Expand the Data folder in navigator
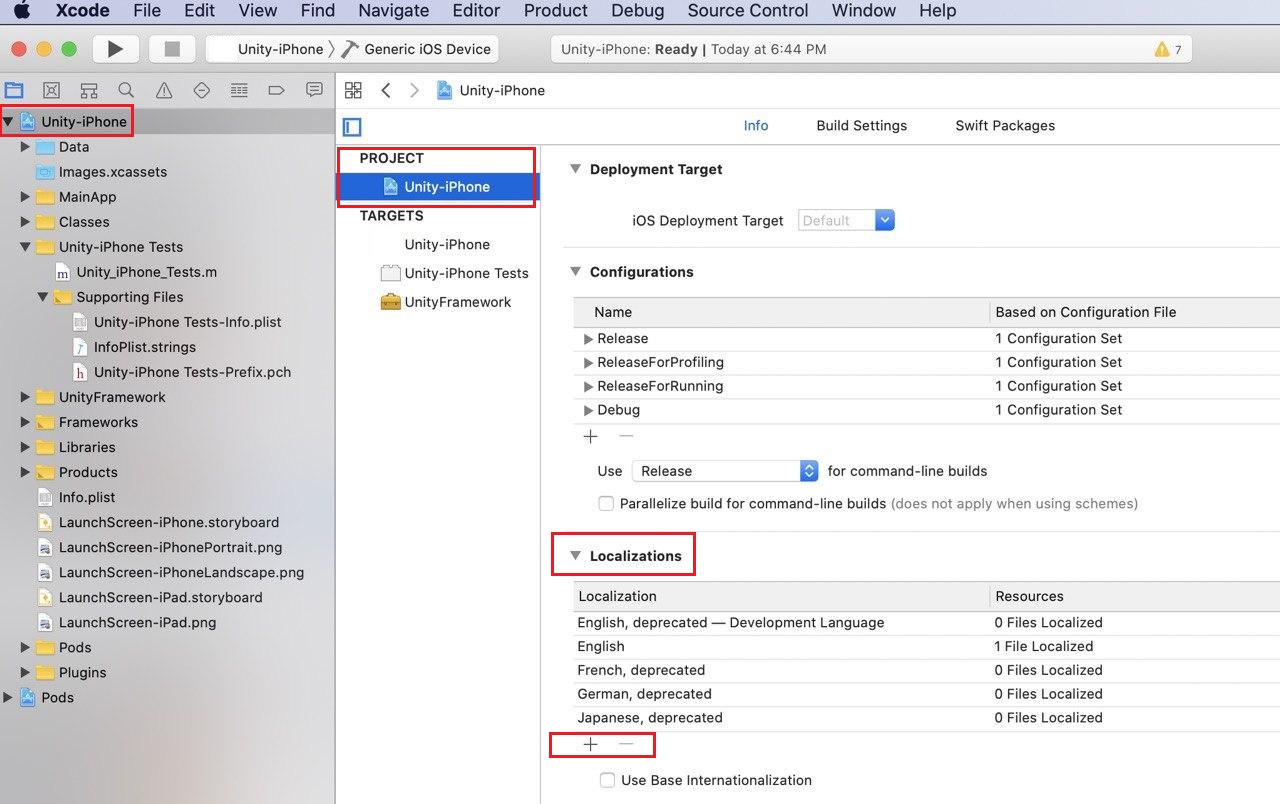The width and height of the screenshot is (1280, 804). pos(25,147)
